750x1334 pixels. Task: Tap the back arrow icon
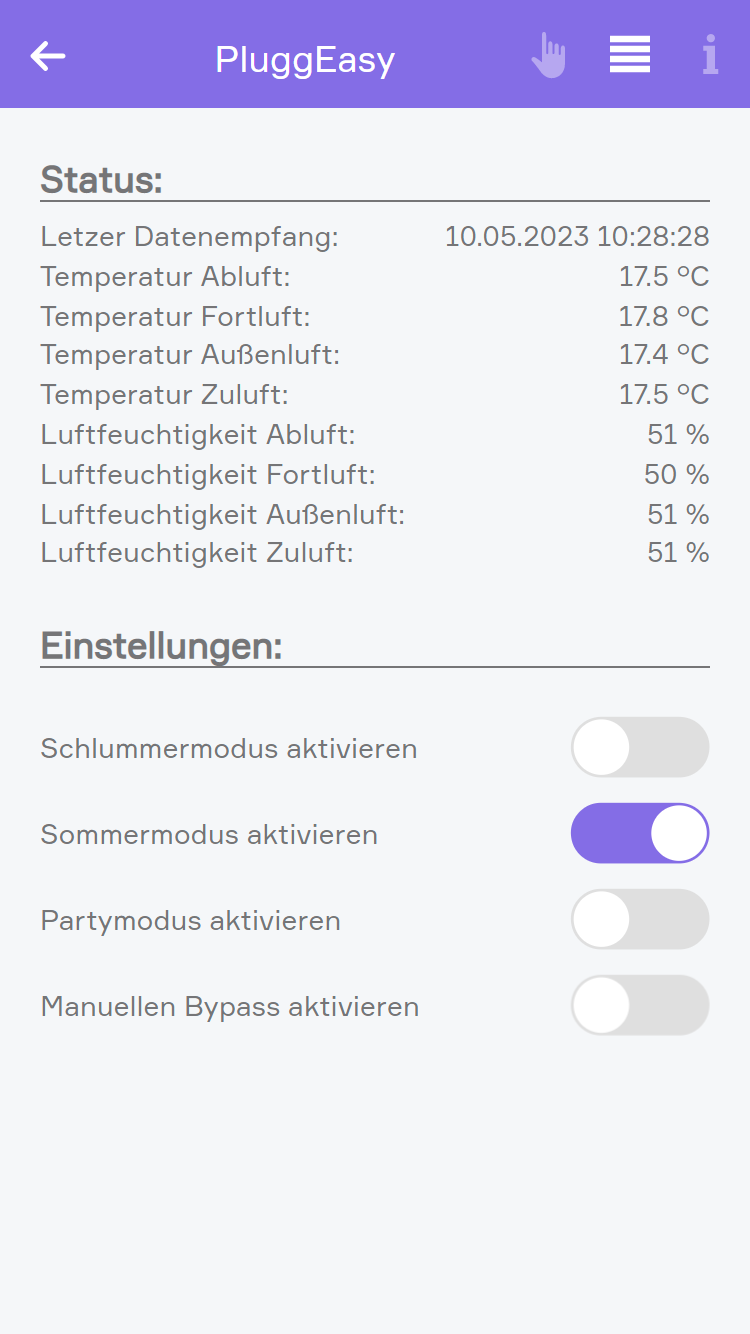pyautogui.click(x=48, y=56)
